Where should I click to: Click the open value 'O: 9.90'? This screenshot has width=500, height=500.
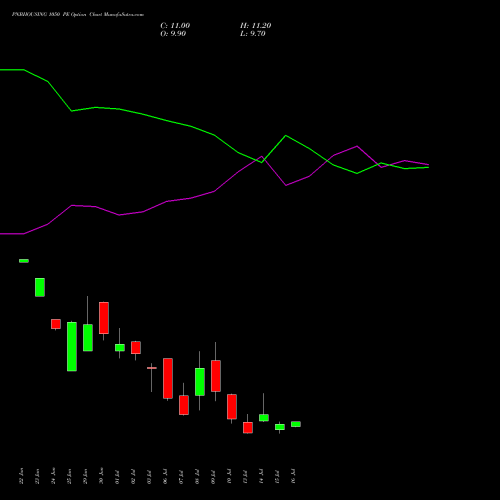(x=173, y=34)
